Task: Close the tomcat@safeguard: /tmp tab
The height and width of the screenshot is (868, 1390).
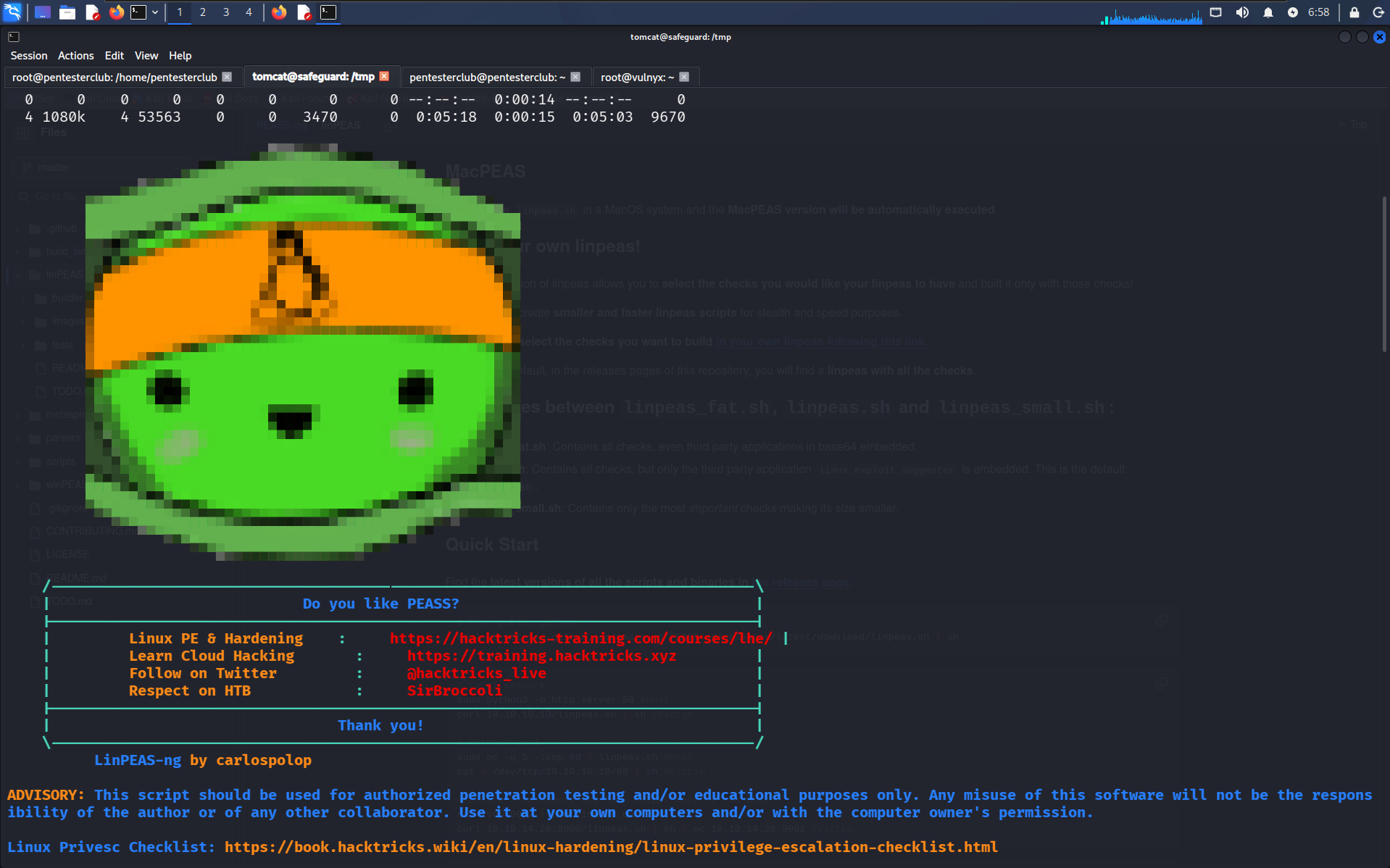Action: 384,76
